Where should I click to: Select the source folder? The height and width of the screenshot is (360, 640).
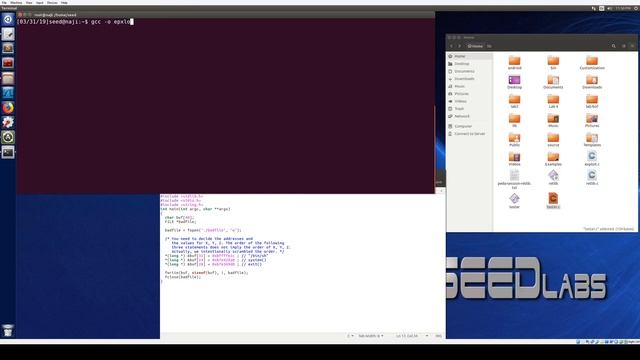tap(553, 139)
